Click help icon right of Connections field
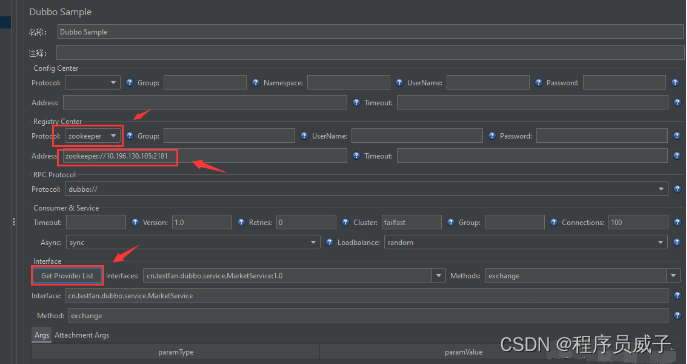Viewport: 687px width, 364px height. (677, 223)
